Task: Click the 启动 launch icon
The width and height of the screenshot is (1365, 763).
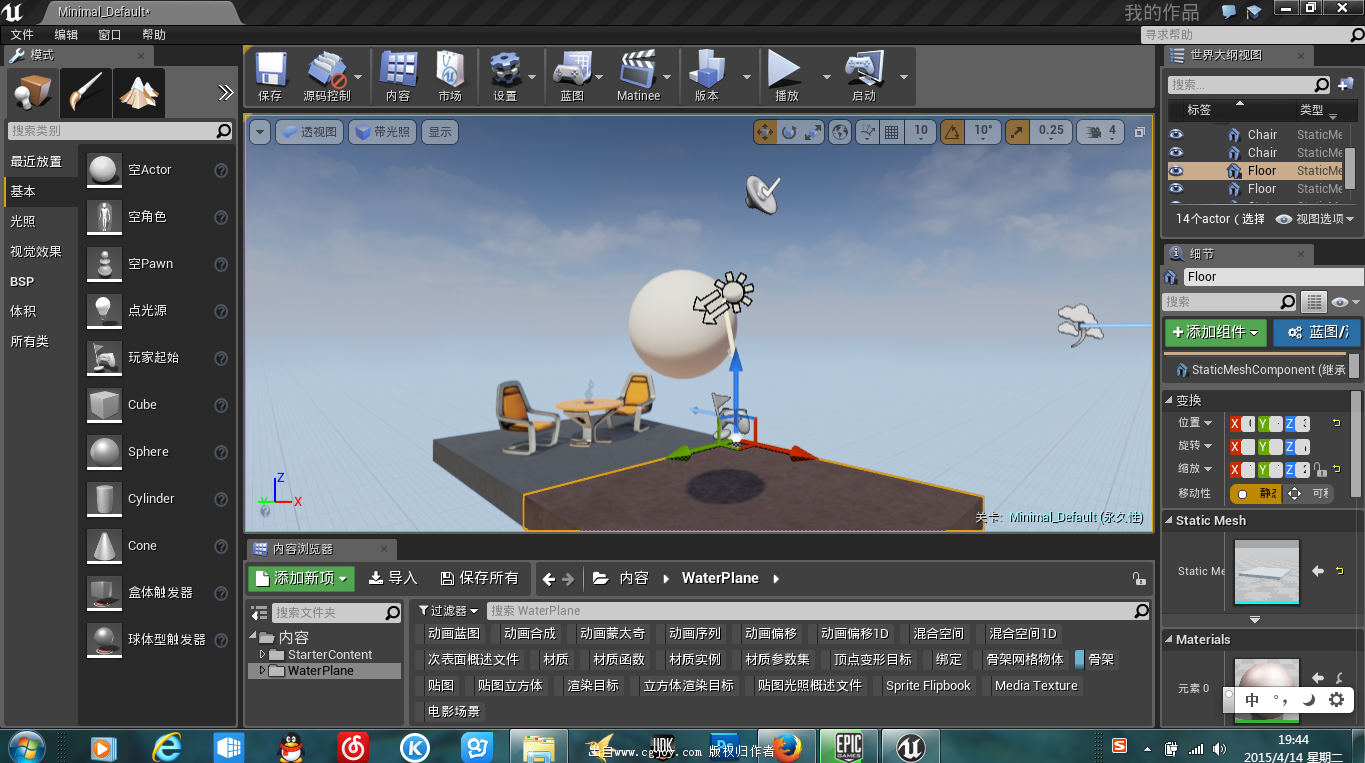Action: pos(863,75)
